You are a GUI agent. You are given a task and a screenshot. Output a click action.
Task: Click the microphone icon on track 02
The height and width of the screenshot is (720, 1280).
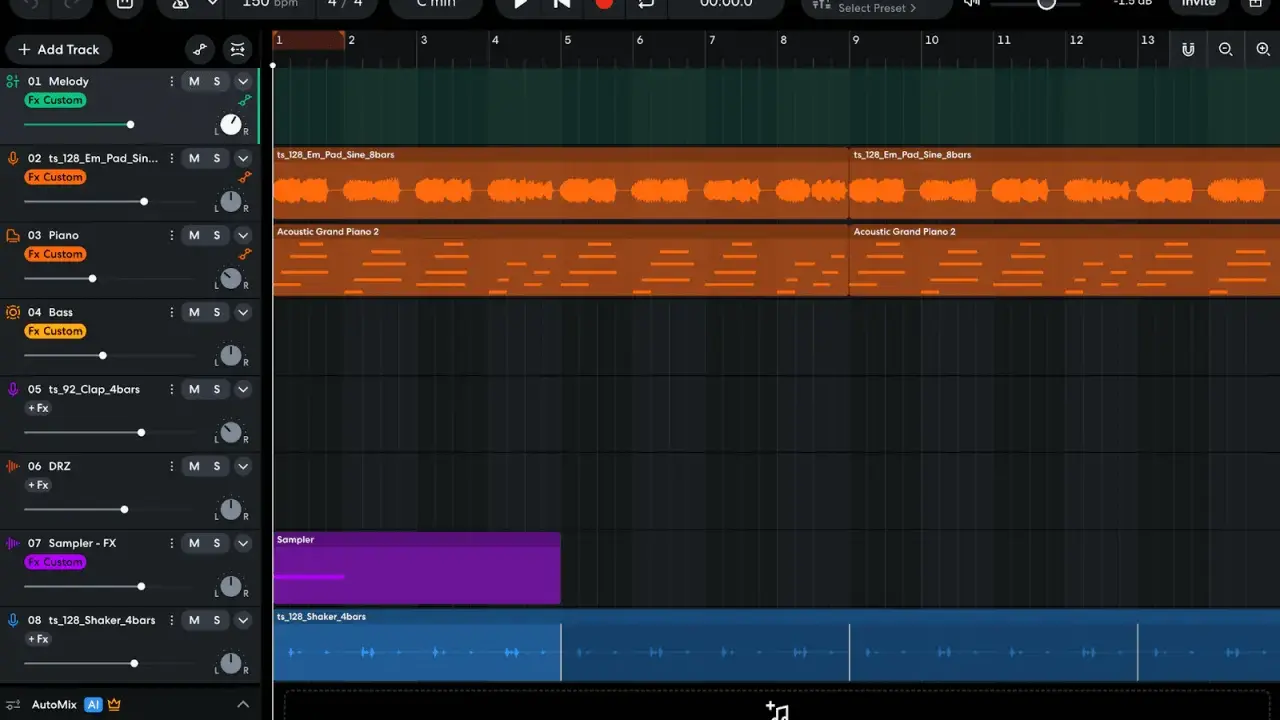[x=13, y=158]
